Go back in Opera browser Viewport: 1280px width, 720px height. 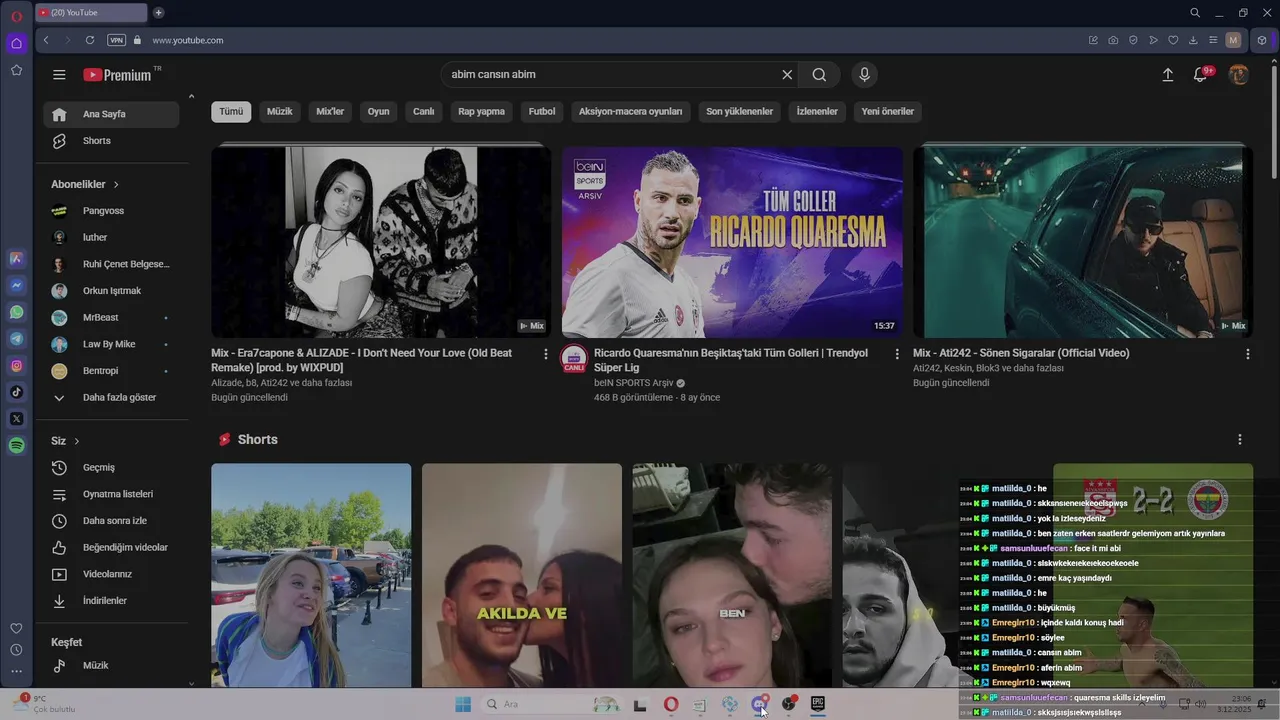tap(46, 40)
